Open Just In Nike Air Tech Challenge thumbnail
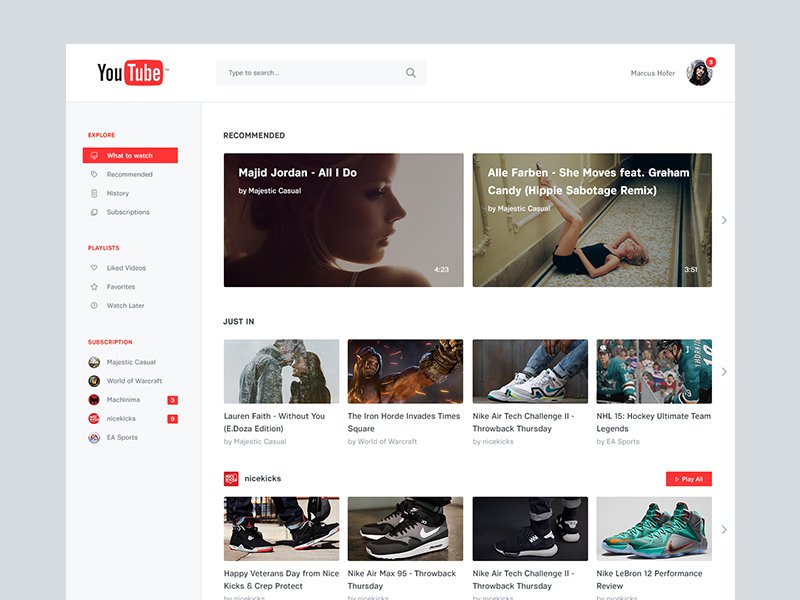 coord(530,371)
